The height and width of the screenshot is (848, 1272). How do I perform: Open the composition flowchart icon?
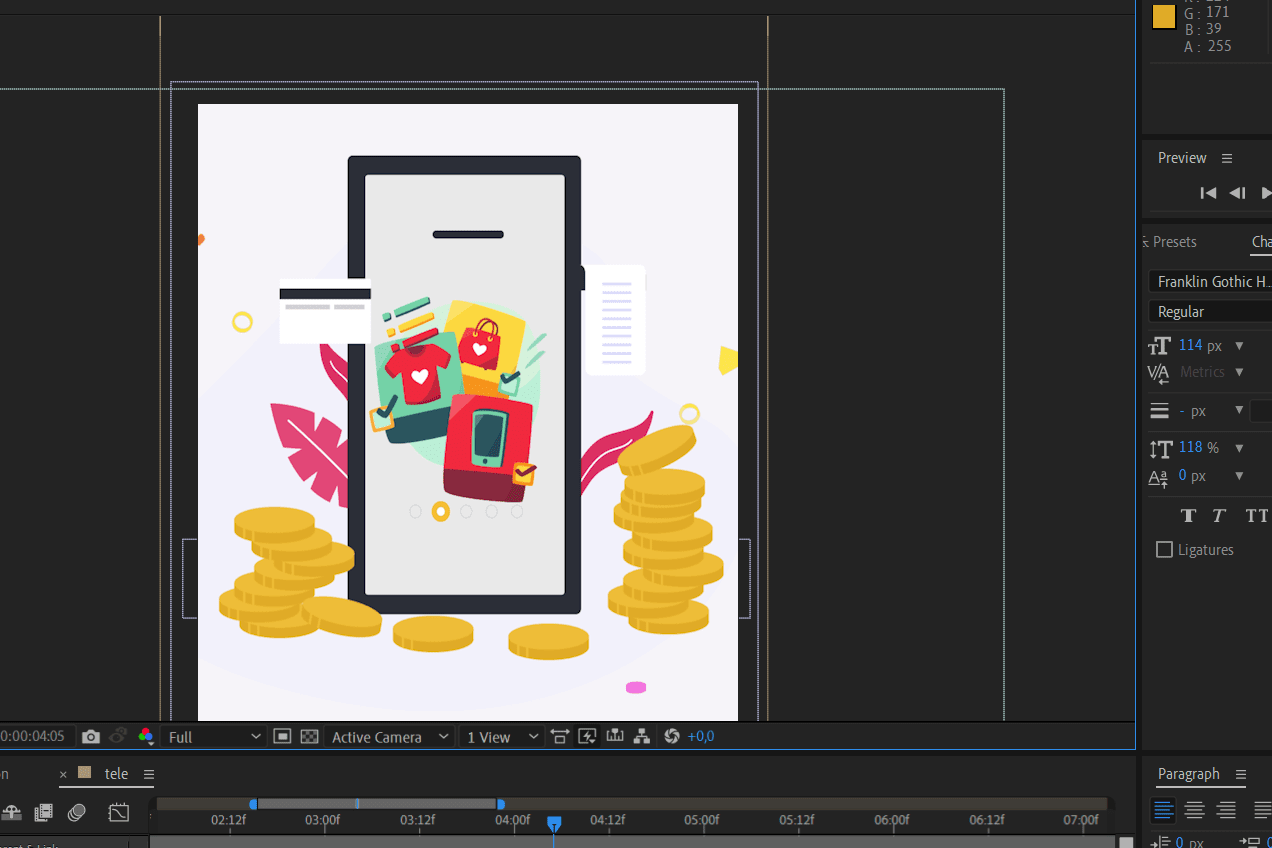(642, 737)
